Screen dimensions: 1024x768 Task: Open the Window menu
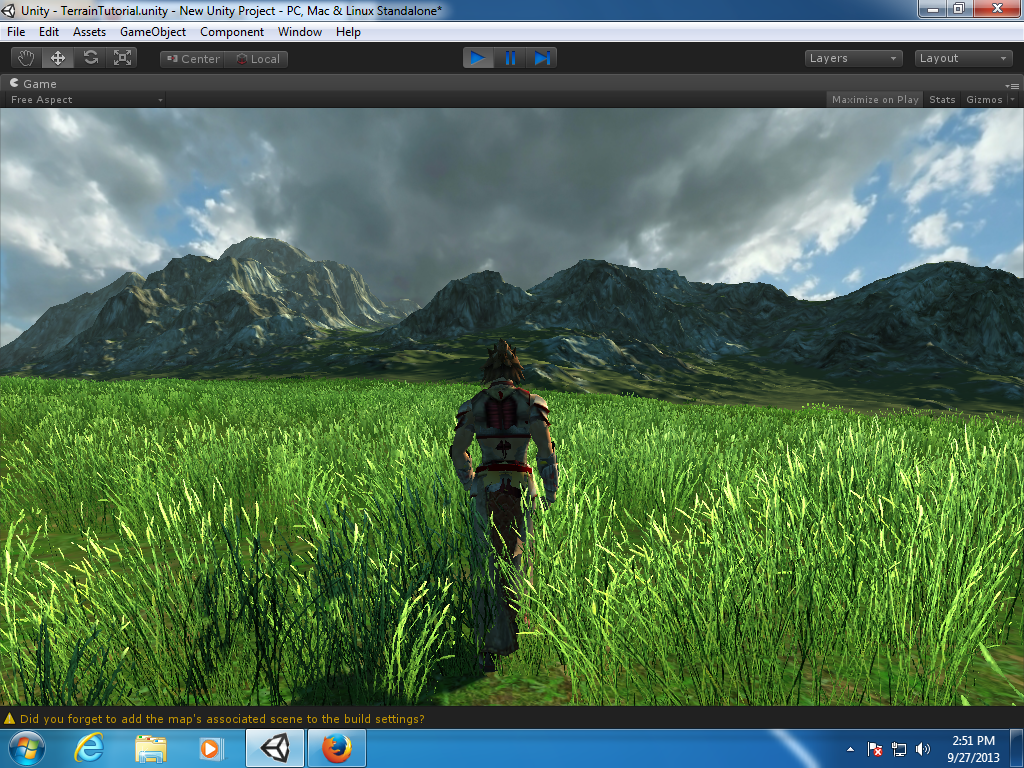pos(300,32)
